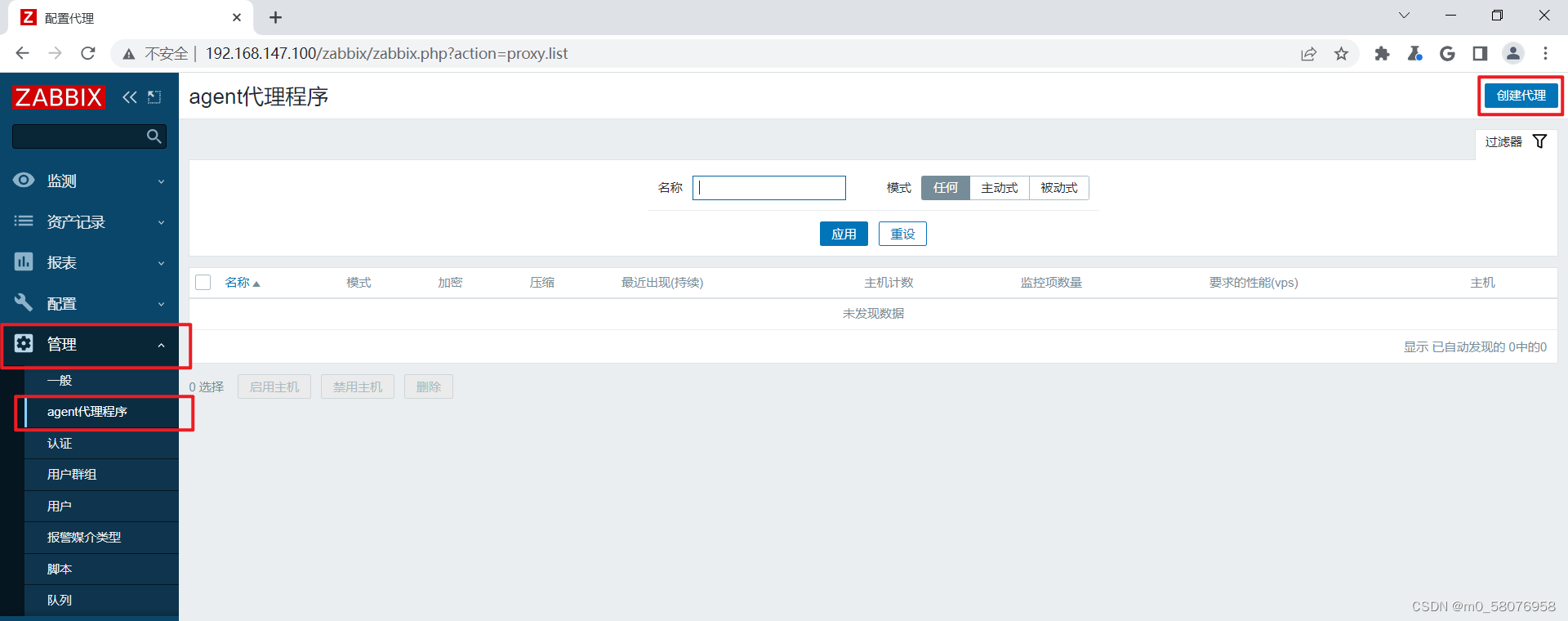The height and width of the screenshot is (621, 1568).
Task: Open the tab search dropdown arrow
Action: tap(1404, 16)
